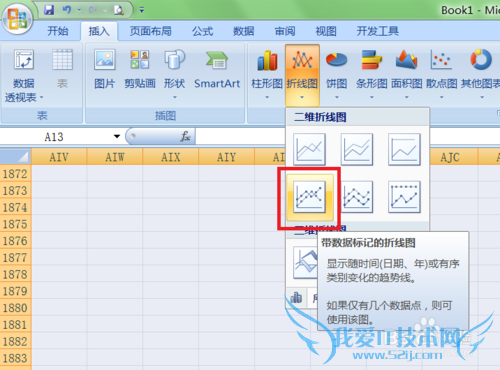Choose the stacked line chart thumbnail

pyautogui.click(x=357, y=149)
